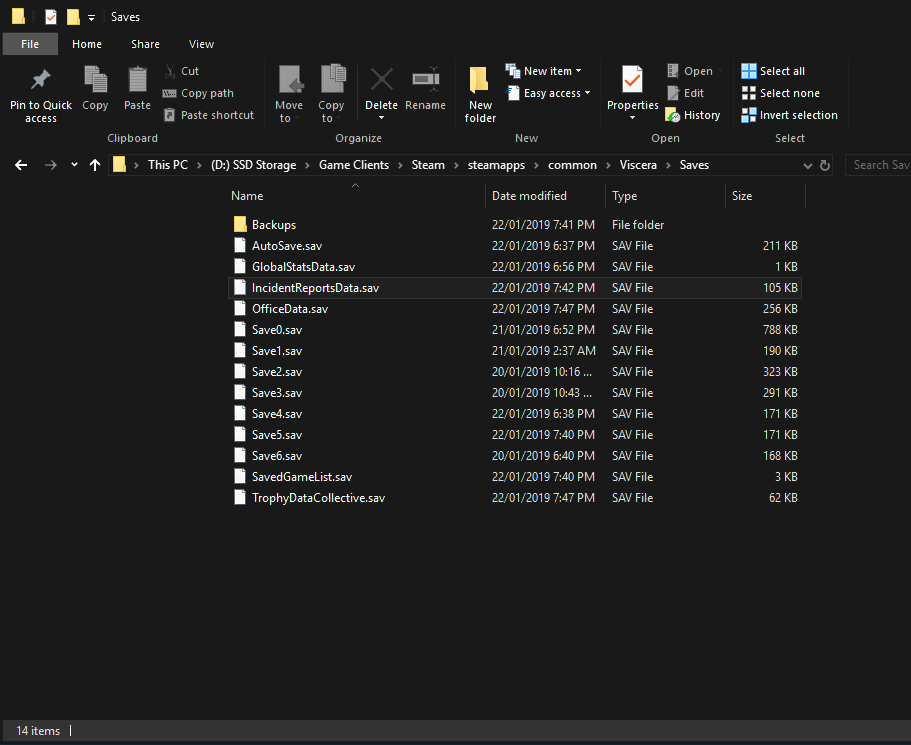The width and height of the screenshot is (911, 745).
Task: Select Save0.sav file
Action: click(x=515, y=329)
